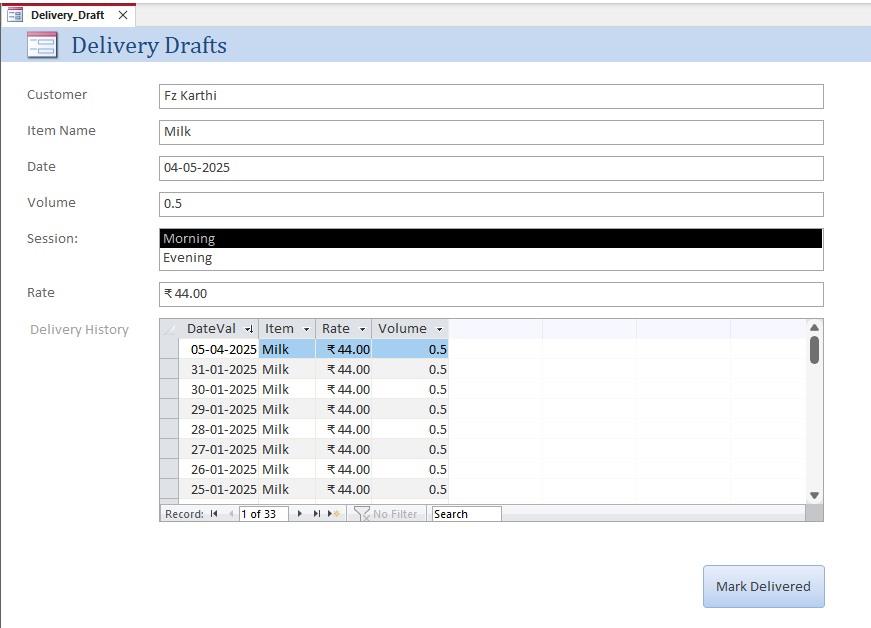871x628 pixels.
Task: Select Morning in Session list
Action: point(491,239)
